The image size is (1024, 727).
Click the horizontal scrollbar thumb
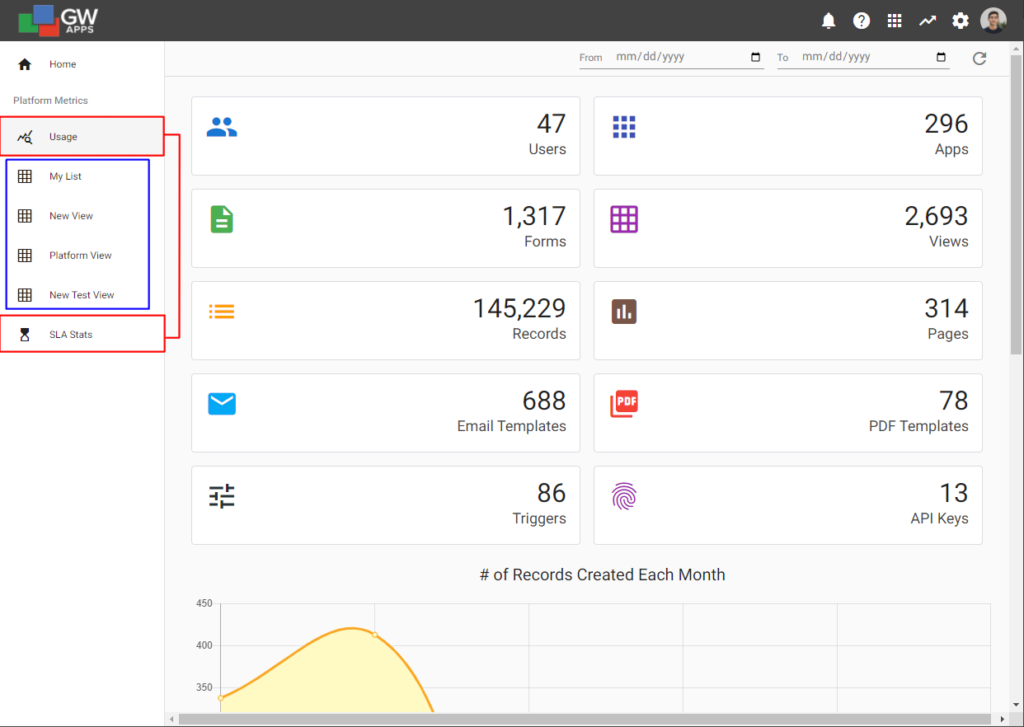tap(584, 719)
